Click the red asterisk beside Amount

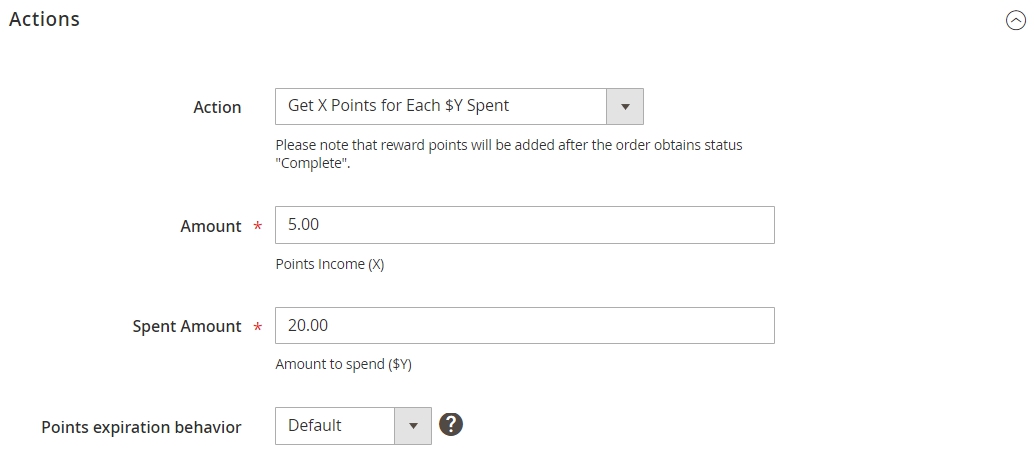point(258,227)
